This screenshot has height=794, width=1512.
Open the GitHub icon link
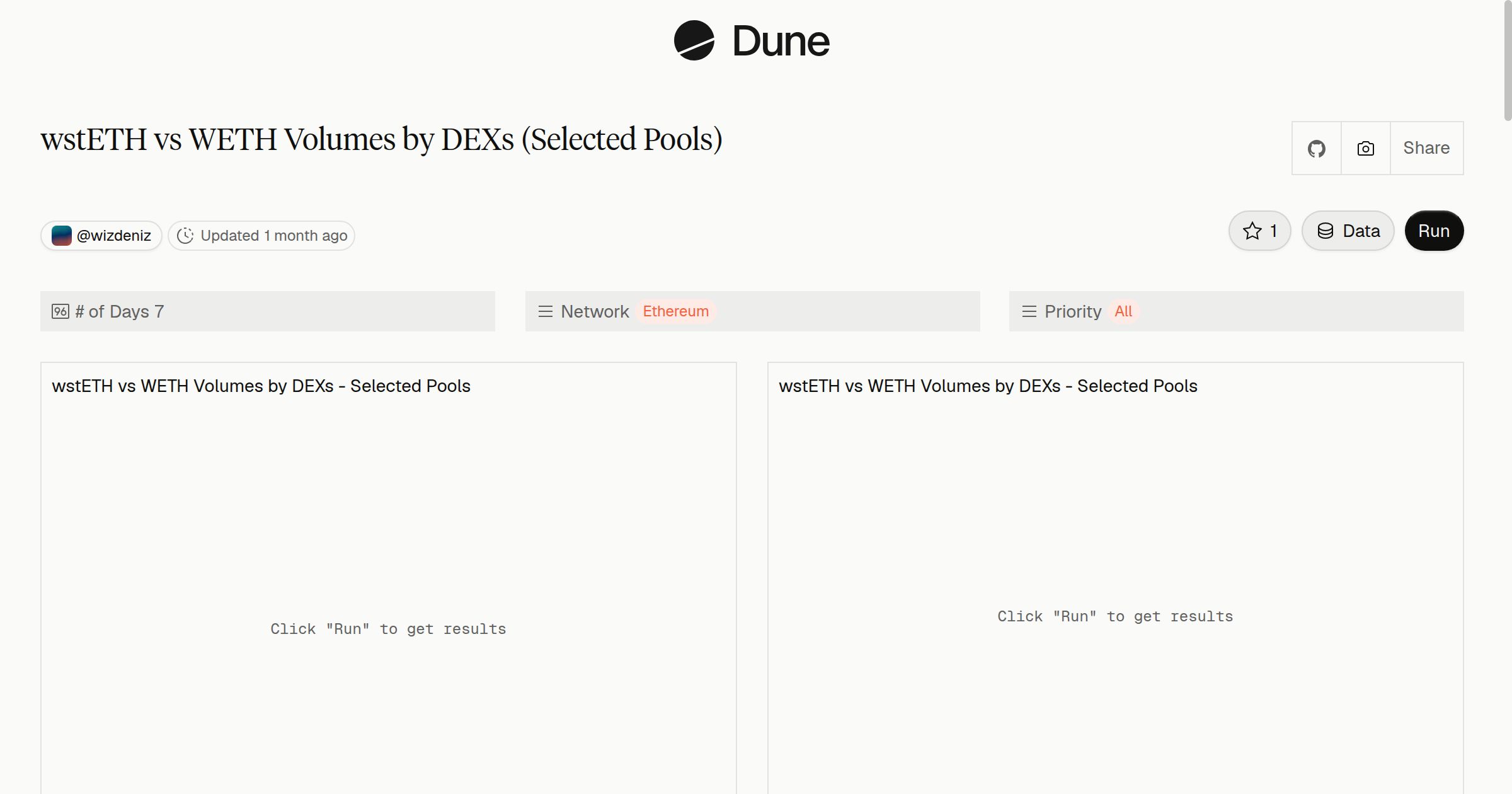coord(1316,148)
